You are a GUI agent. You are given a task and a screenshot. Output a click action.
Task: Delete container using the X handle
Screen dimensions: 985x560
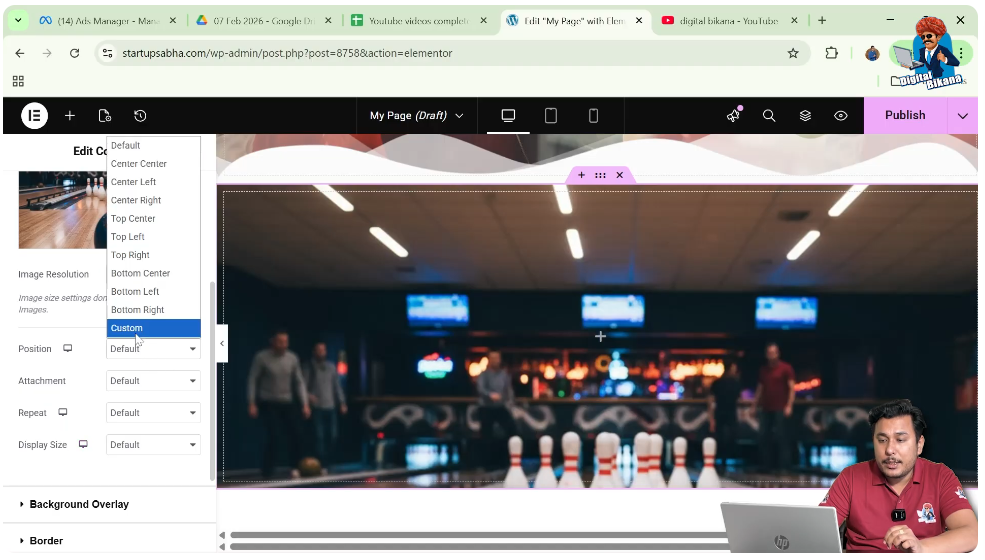tap(619, 175)
